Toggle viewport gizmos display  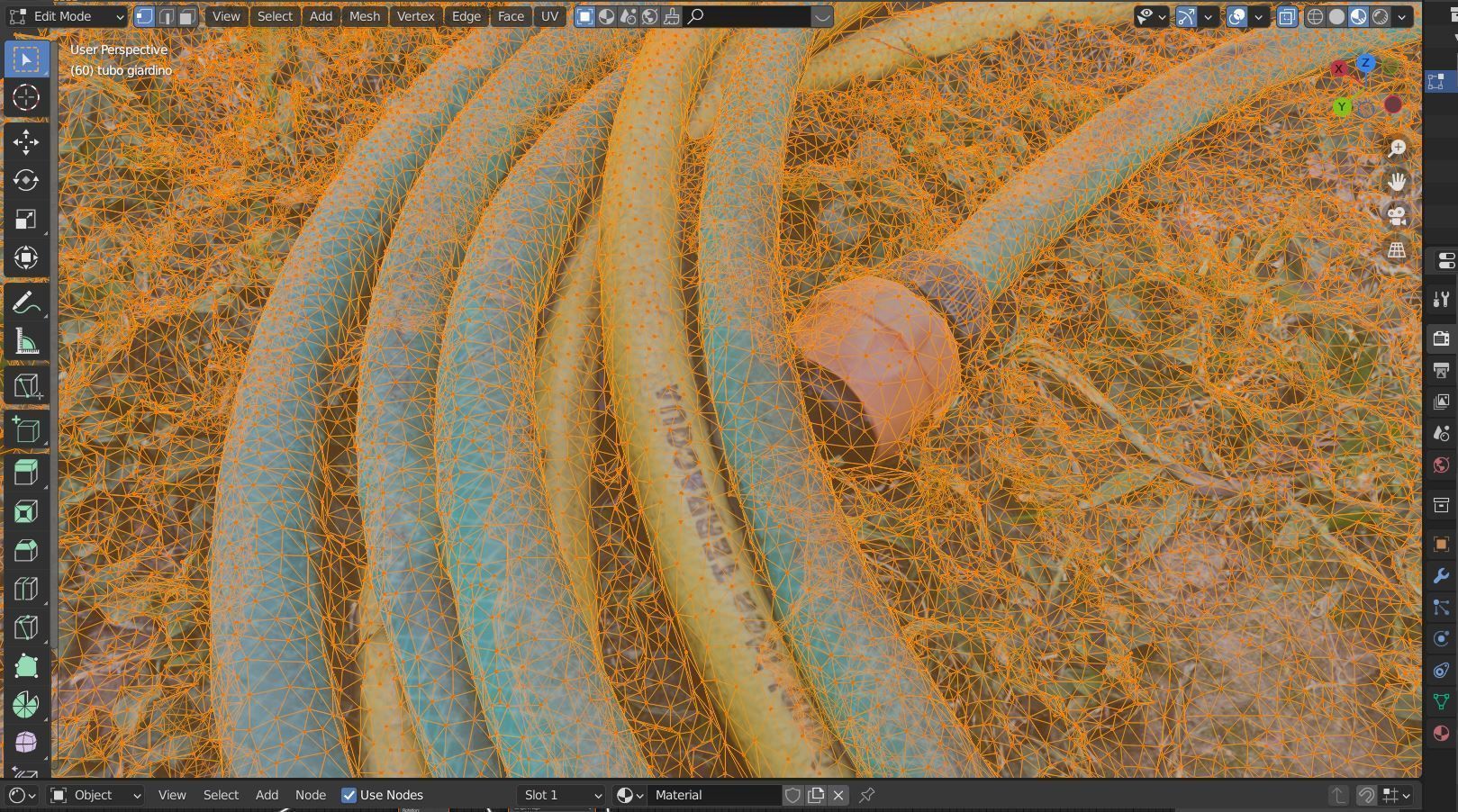pos(1187,16)
